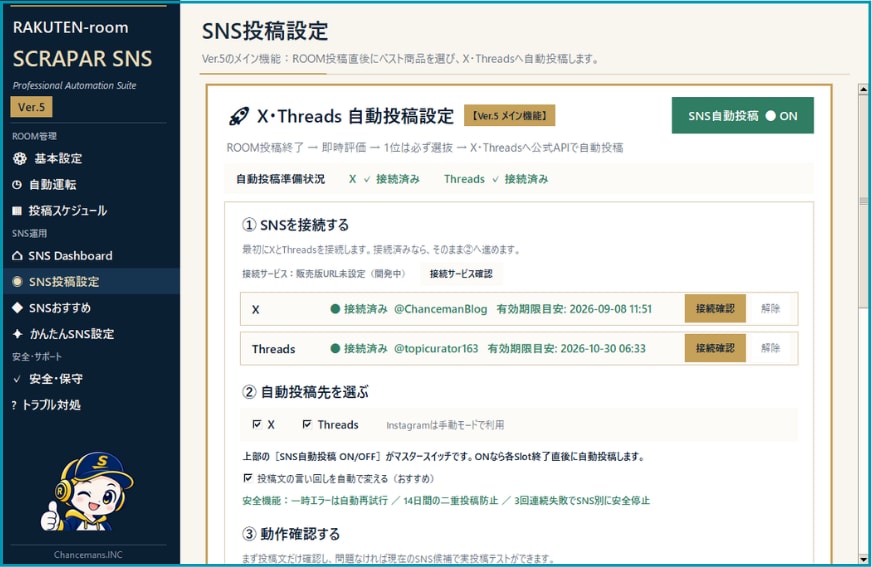The image size is (872, 567).
Task: Open 投稿スケジュール in the sidebar
Action: [91, 211]
